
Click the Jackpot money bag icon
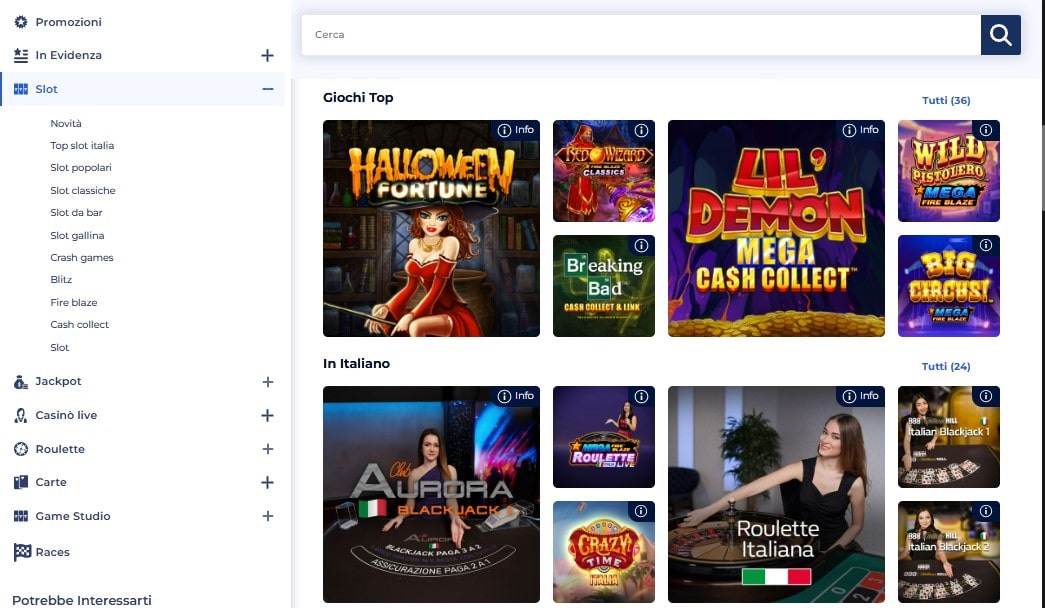pos(21,381)
